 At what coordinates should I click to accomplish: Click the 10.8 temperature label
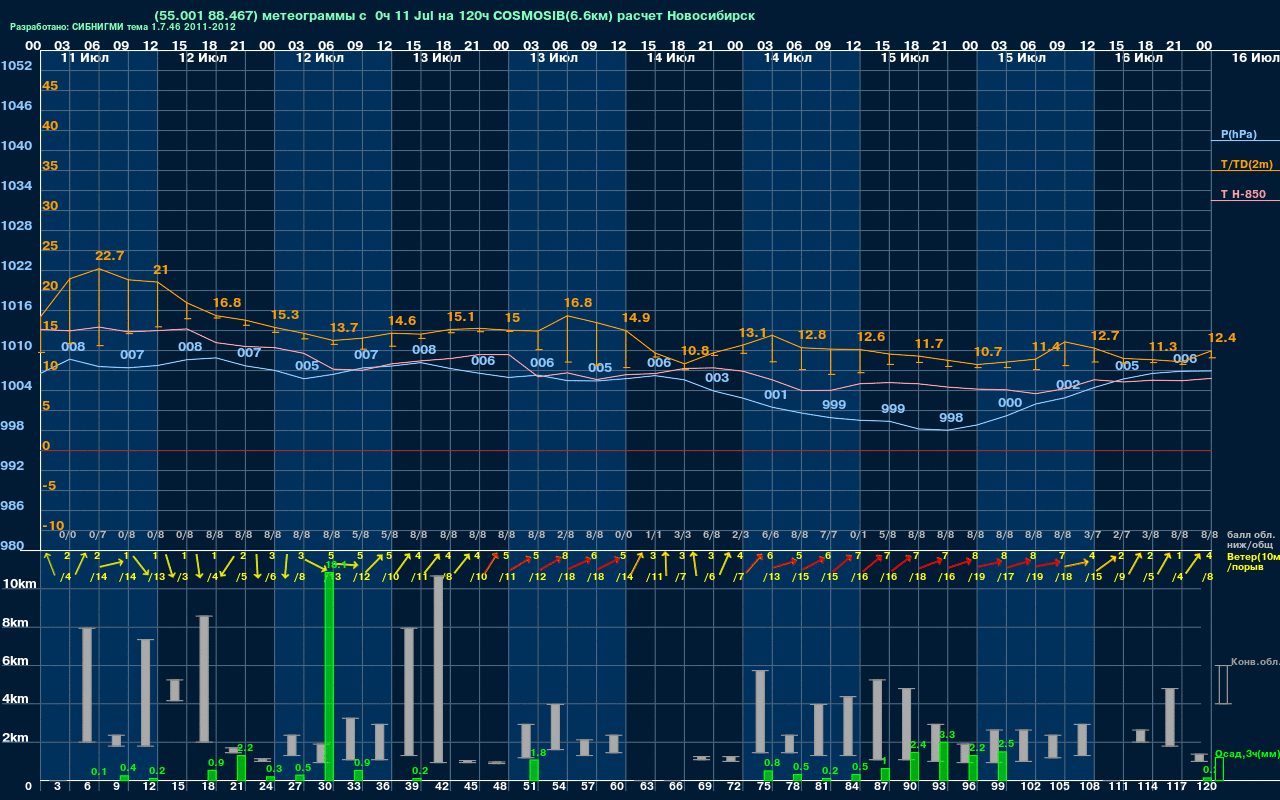click(x=694, y=351)
